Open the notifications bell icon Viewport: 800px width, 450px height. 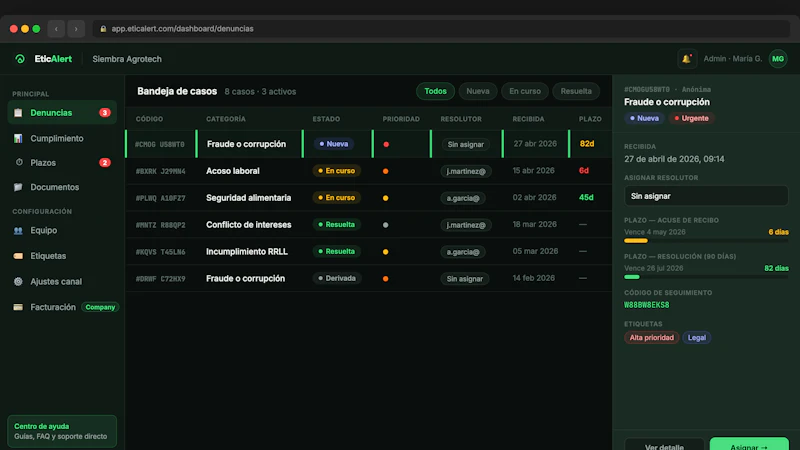pos(687,59)
